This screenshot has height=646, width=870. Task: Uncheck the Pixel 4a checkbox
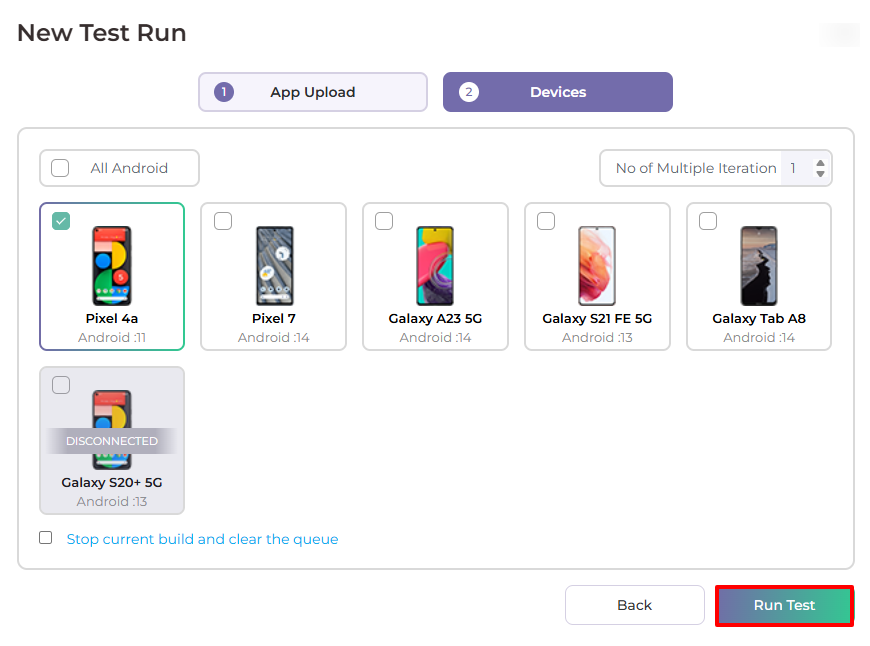pos(61,222)
